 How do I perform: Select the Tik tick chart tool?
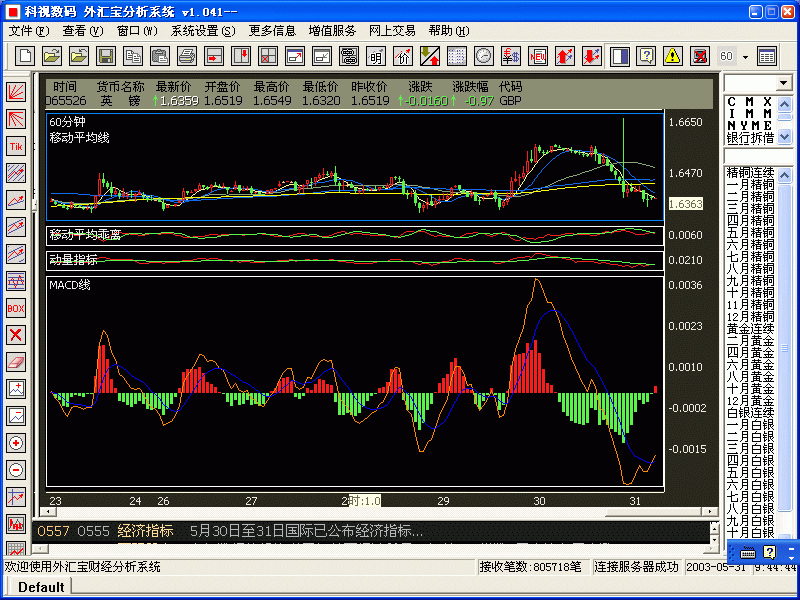coord(16,146)
